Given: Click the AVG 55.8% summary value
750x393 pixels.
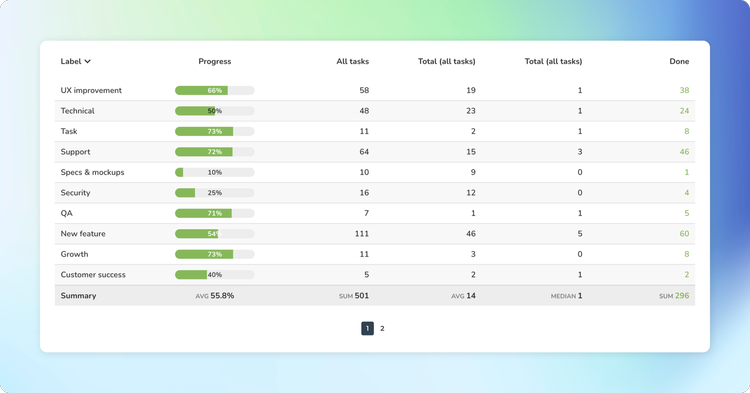Looking at the screenshot, I should tap(215, 295).
